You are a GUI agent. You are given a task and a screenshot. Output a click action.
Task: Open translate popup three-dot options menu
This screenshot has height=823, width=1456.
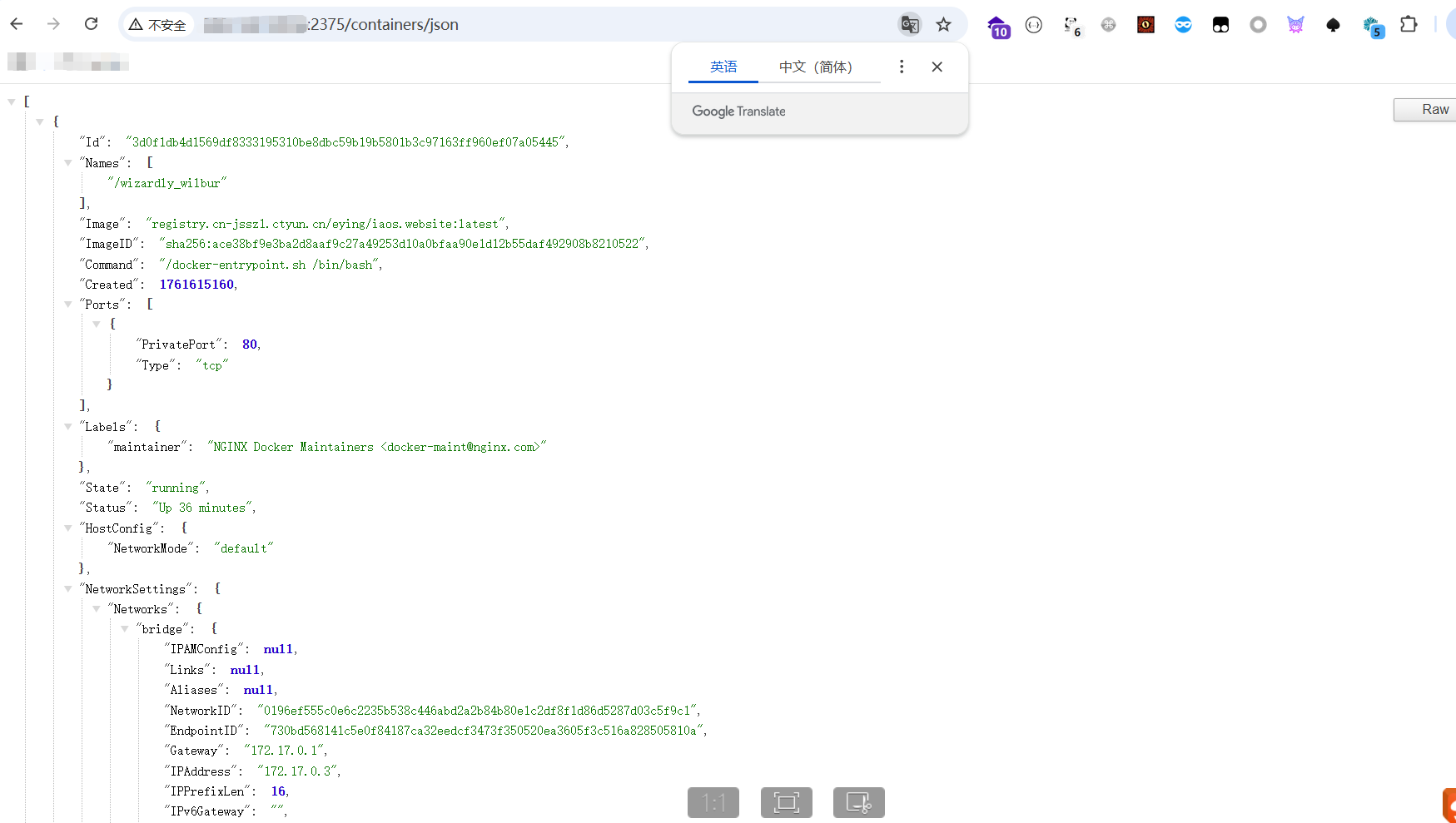click(x=902, y=67)
